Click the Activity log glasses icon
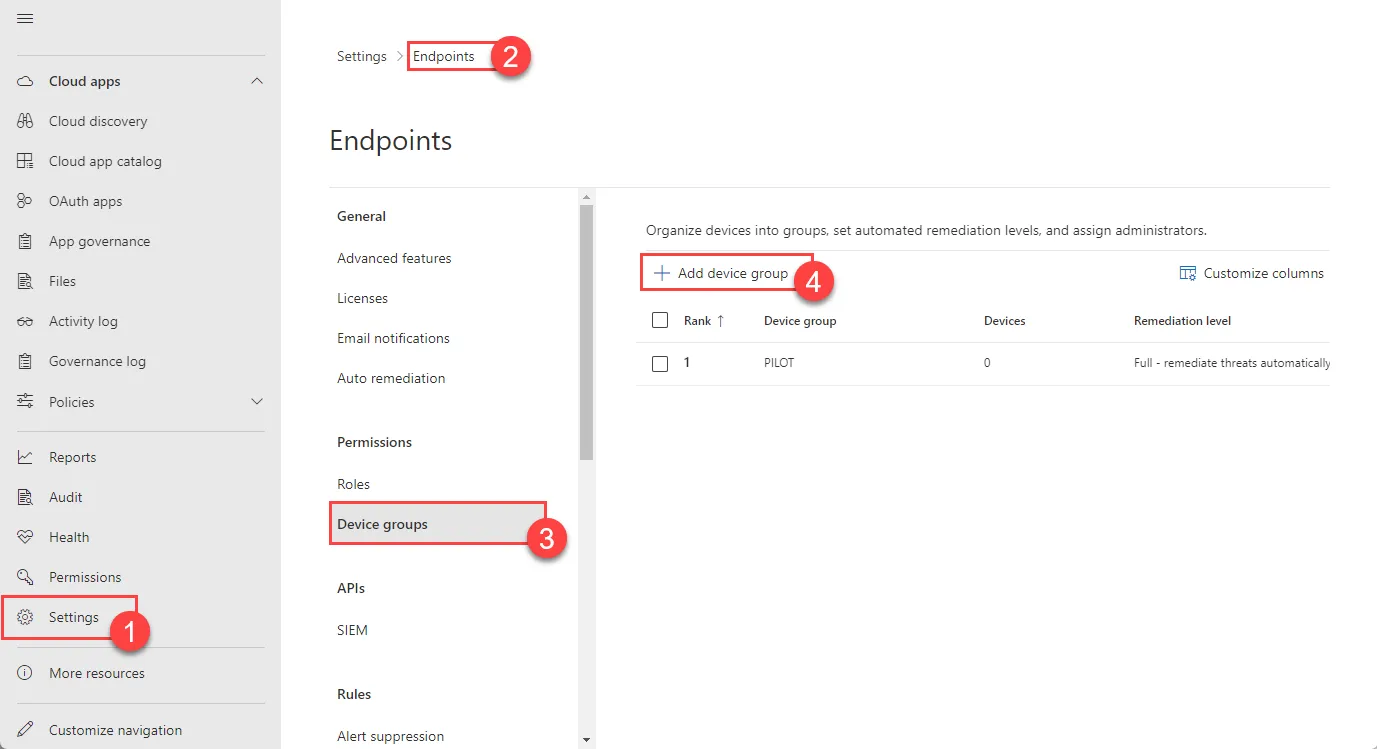The image size is (1377, 749). (x=25, y=321)
